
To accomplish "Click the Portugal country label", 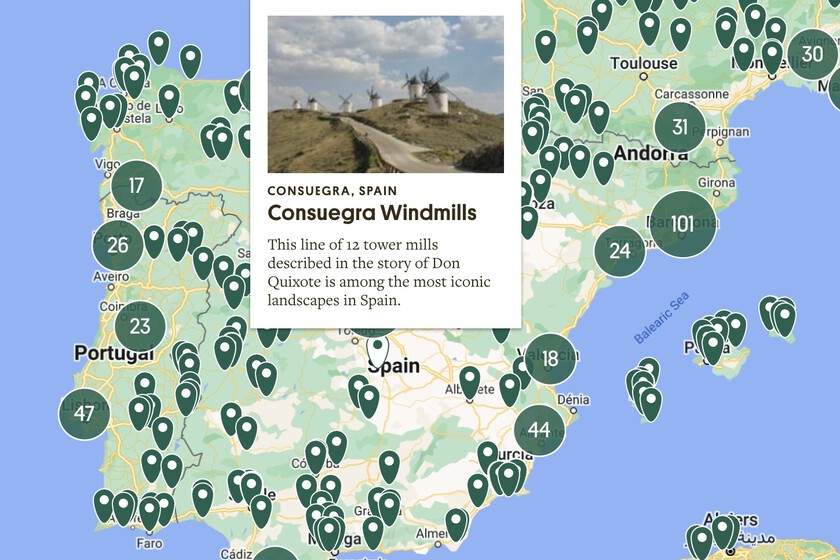I will pyautogui.click(x=114, y=353).
